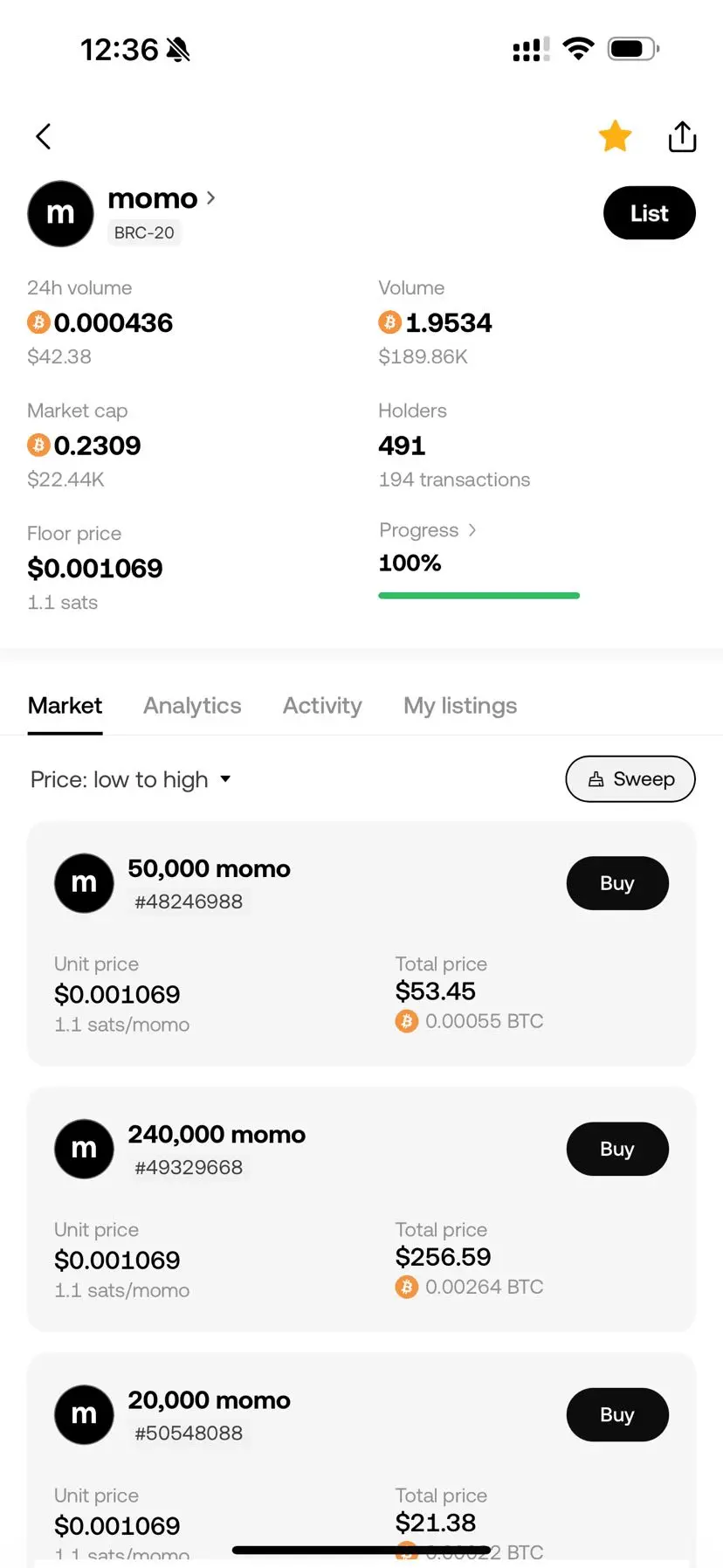The image size is (723, 1568).
Task: Tap the momo token avatar in header
Action: point(60,214)
